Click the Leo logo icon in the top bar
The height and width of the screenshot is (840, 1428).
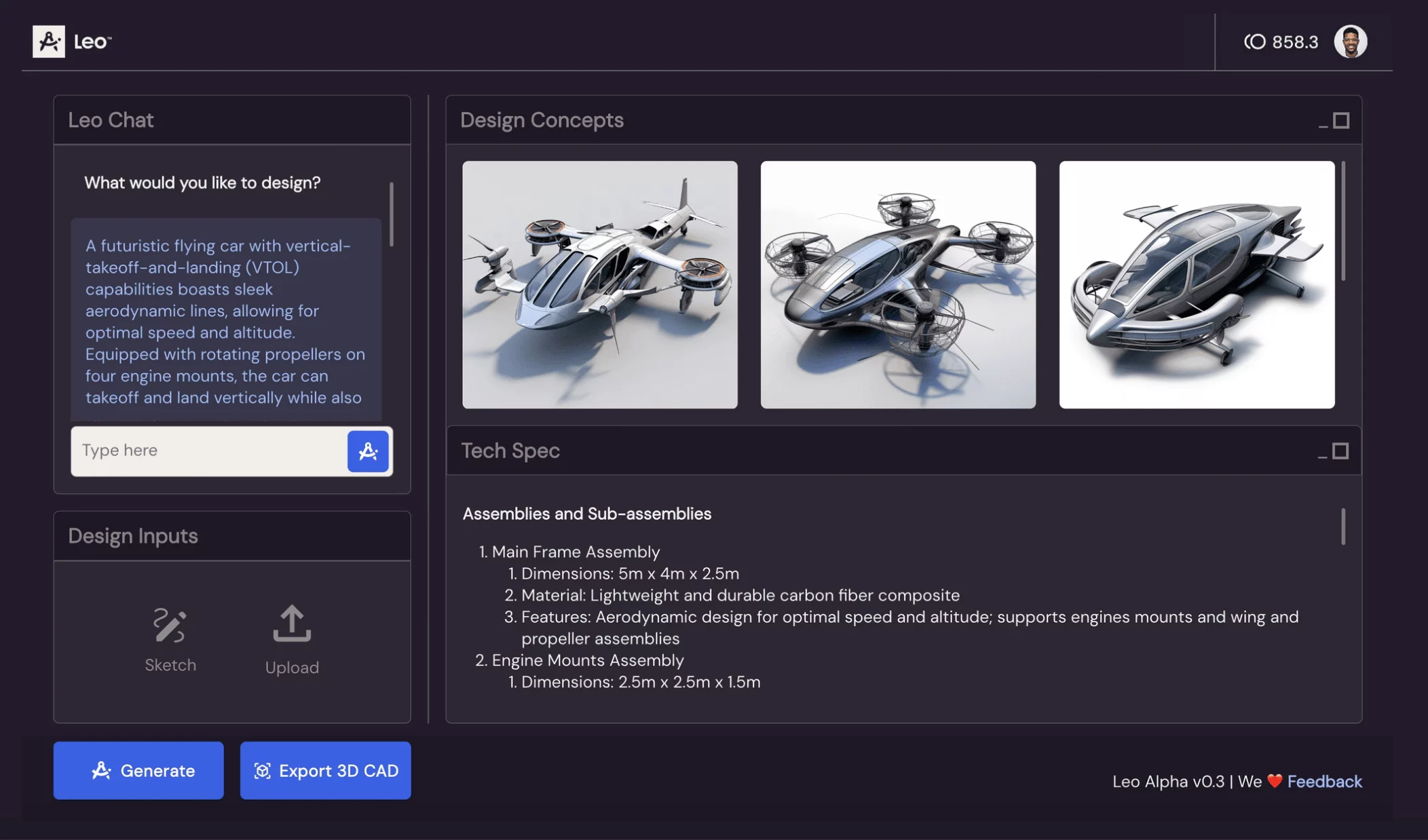coord(48,41)
